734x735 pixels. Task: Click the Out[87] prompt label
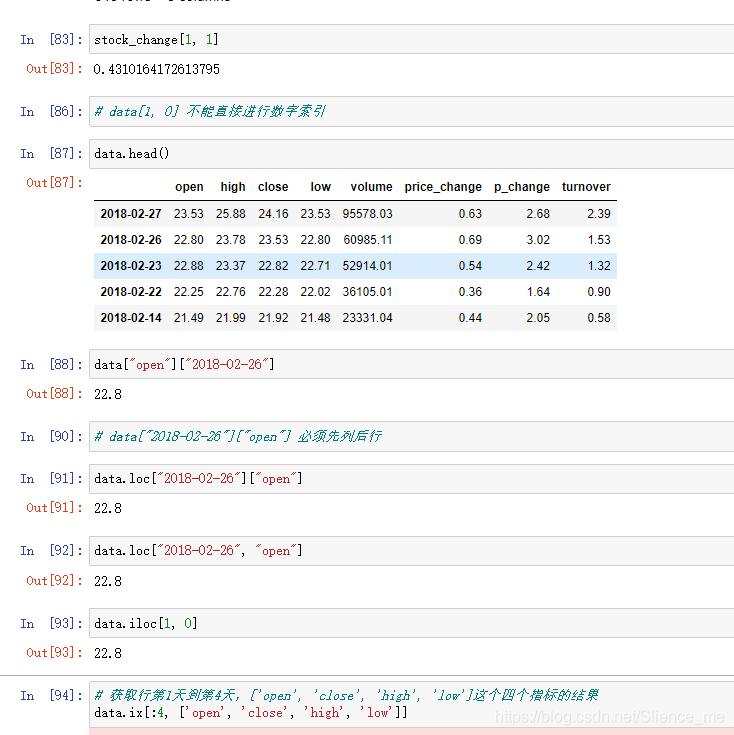pos(54,182)
